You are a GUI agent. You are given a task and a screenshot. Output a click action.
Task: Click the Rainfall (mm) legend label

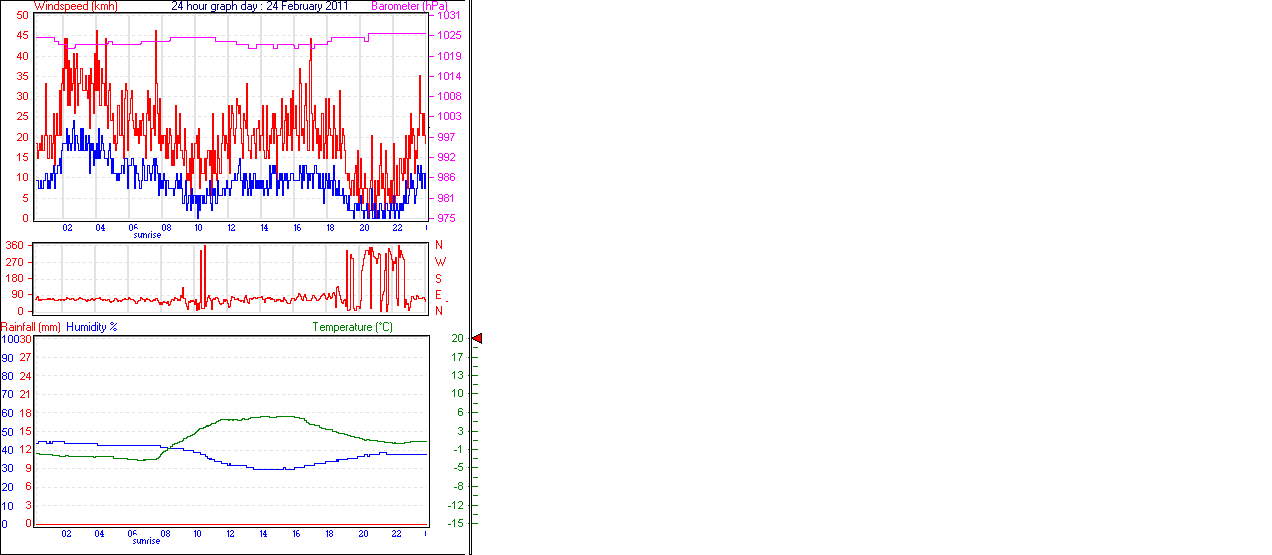pos(30,327)
